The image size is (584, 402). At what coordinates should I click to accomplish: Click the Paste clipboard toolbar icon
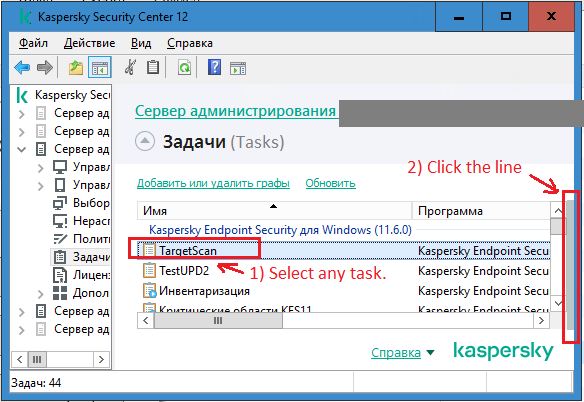click(153, 67)
